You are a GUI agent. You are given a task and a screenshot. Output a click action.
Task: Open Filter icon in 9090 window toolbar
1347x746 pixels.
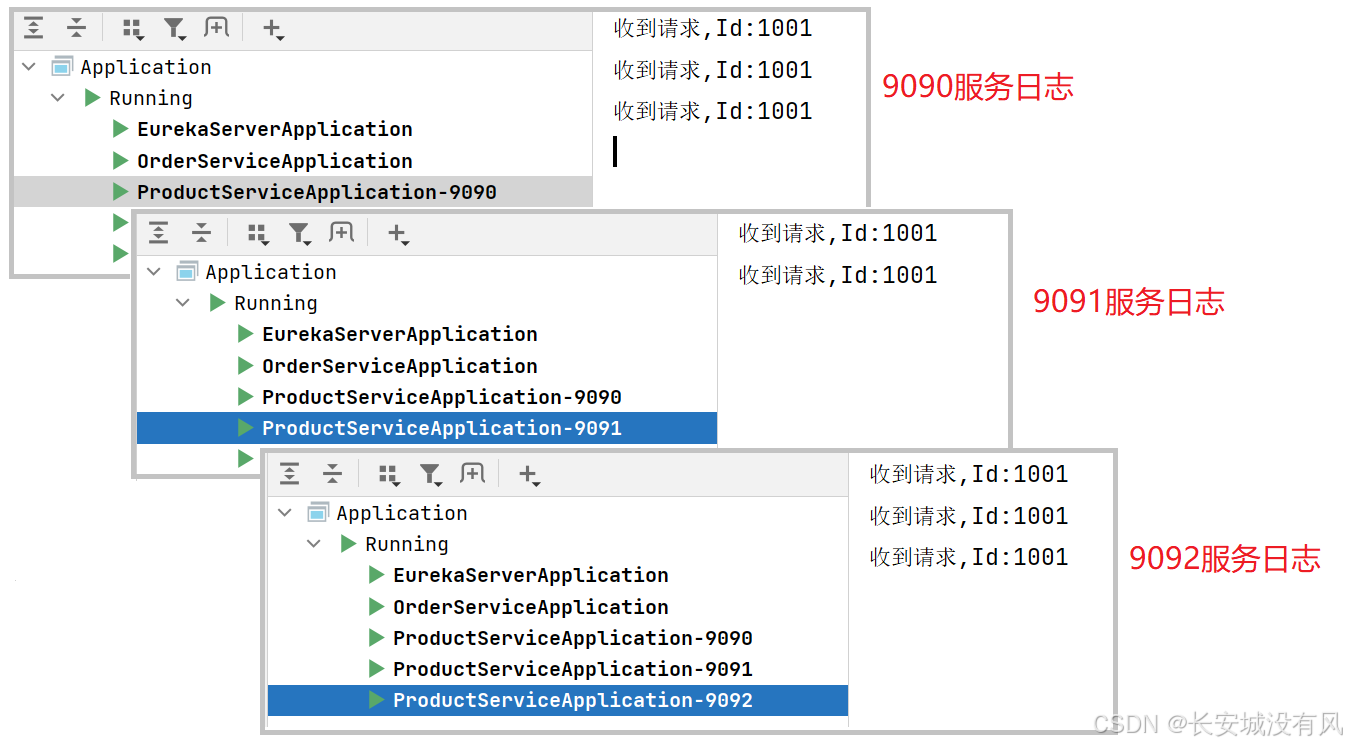175,29
